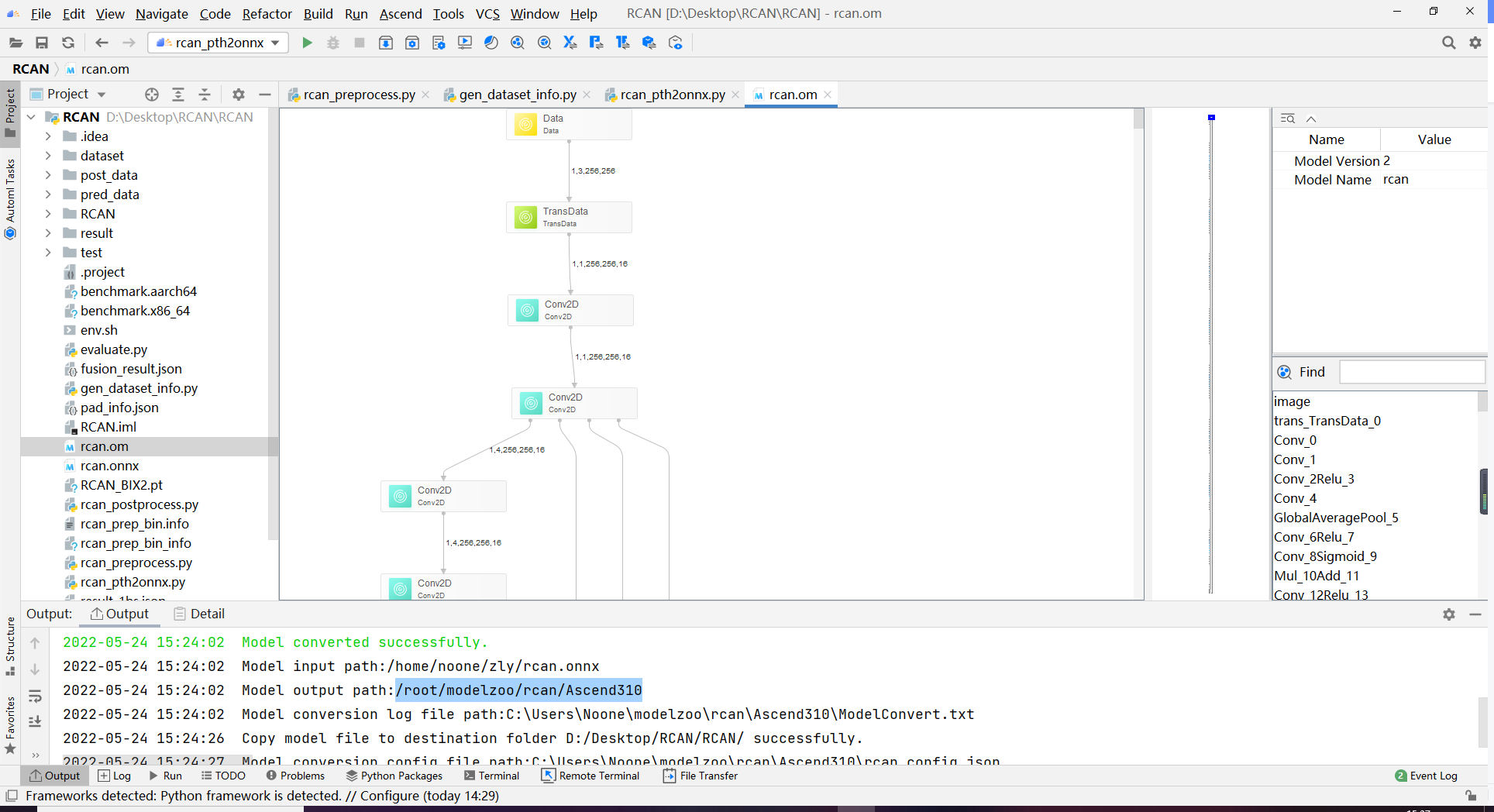Click the Reload from disk sync icon
Viewport: 1494px width, 812px height.
(x=68, y=43)
